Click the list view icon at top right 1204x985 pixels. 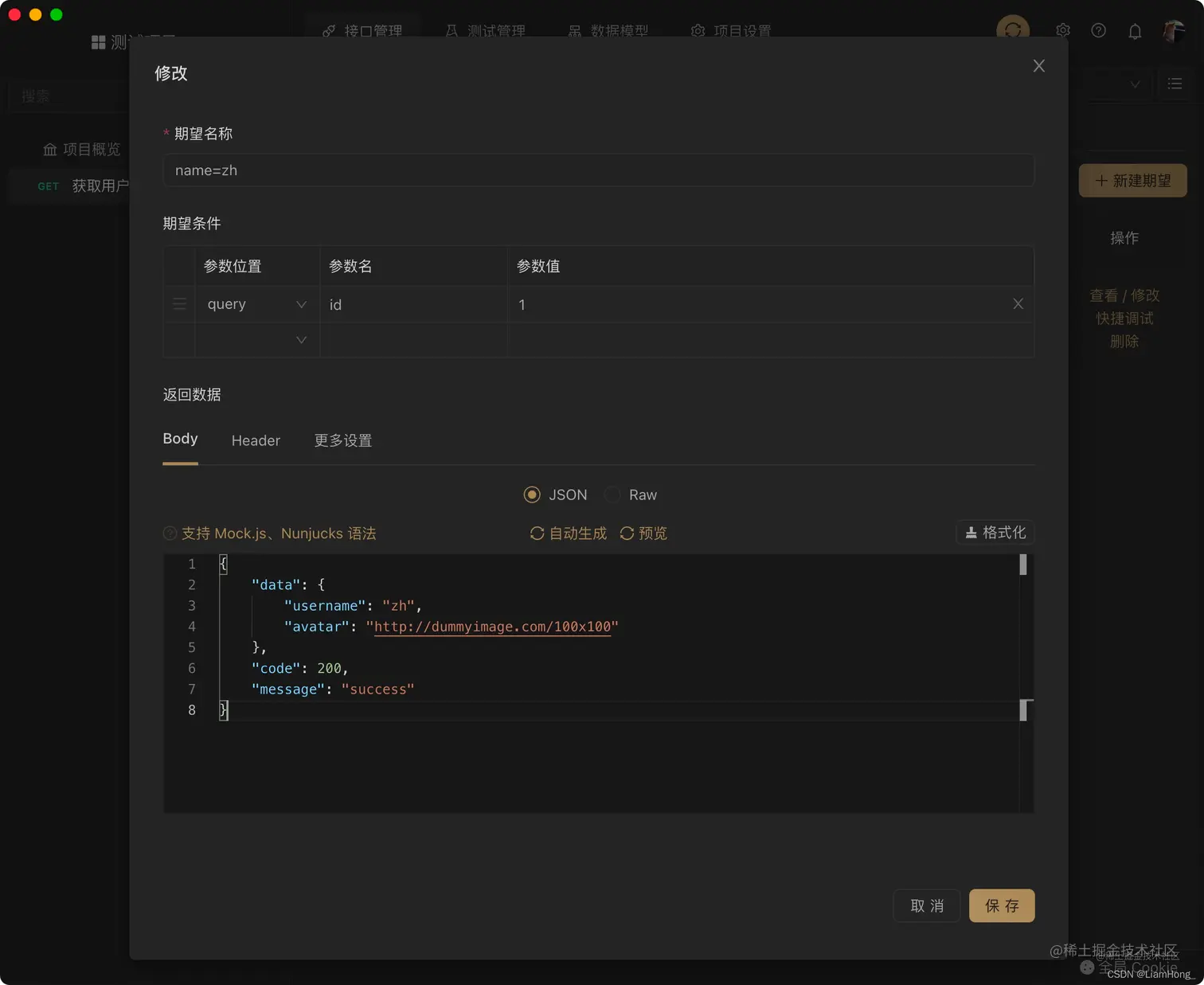point(1175,84)
